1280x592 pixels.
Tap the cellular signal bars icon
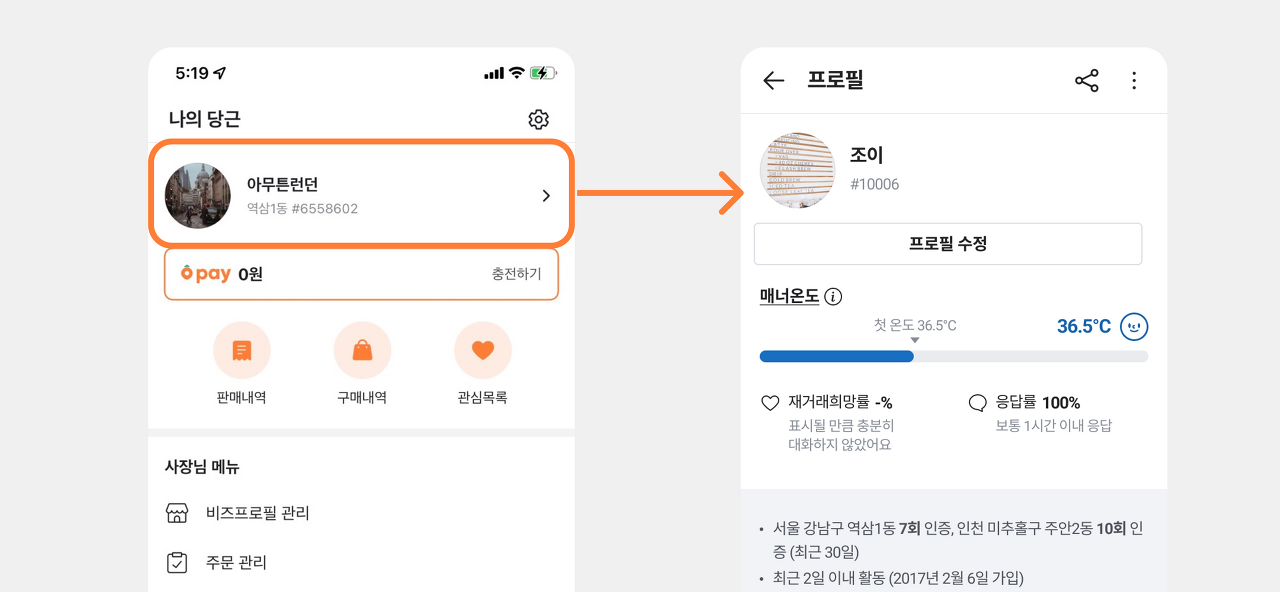pyautogui.click(x=494, y=73)
